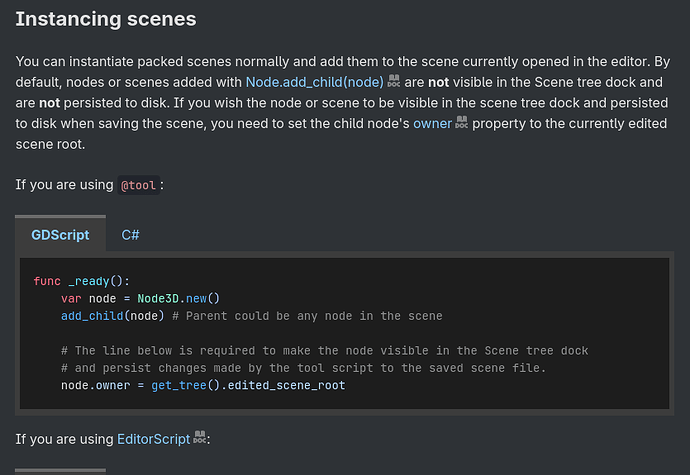Click the @tool inline code
The width and height of the screenshot is (690, 475).
click(138, 185)
